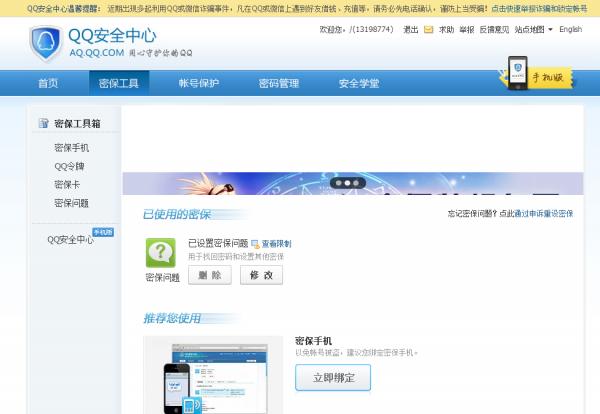600x414 pixels.
Task: Expand the 站点地图 dropdown
Action: [x=533, y=29]
